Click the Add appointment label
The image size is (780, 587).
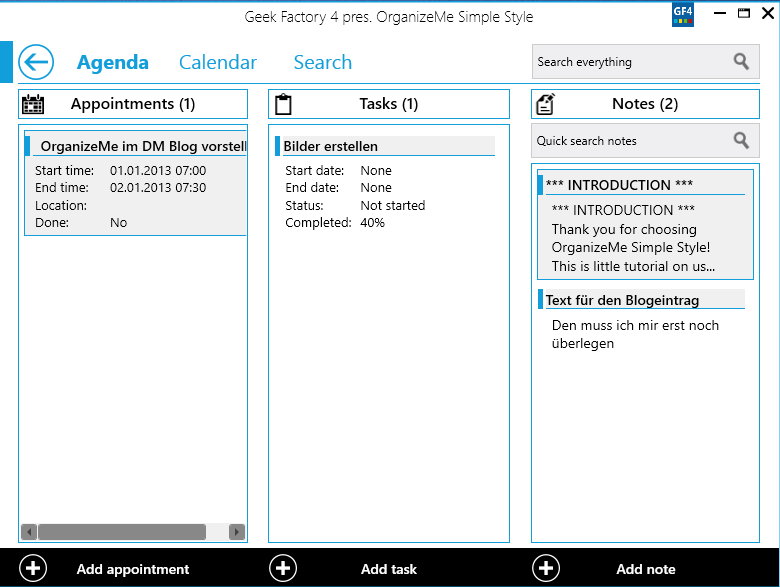tap(133, 569)
